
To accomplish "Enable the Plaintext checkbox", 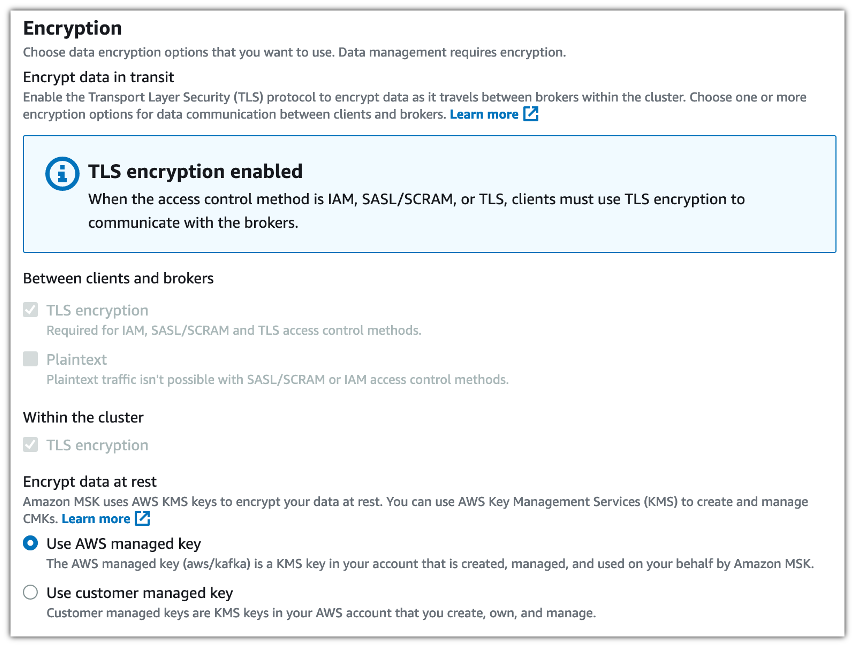I will coord(31,359).
